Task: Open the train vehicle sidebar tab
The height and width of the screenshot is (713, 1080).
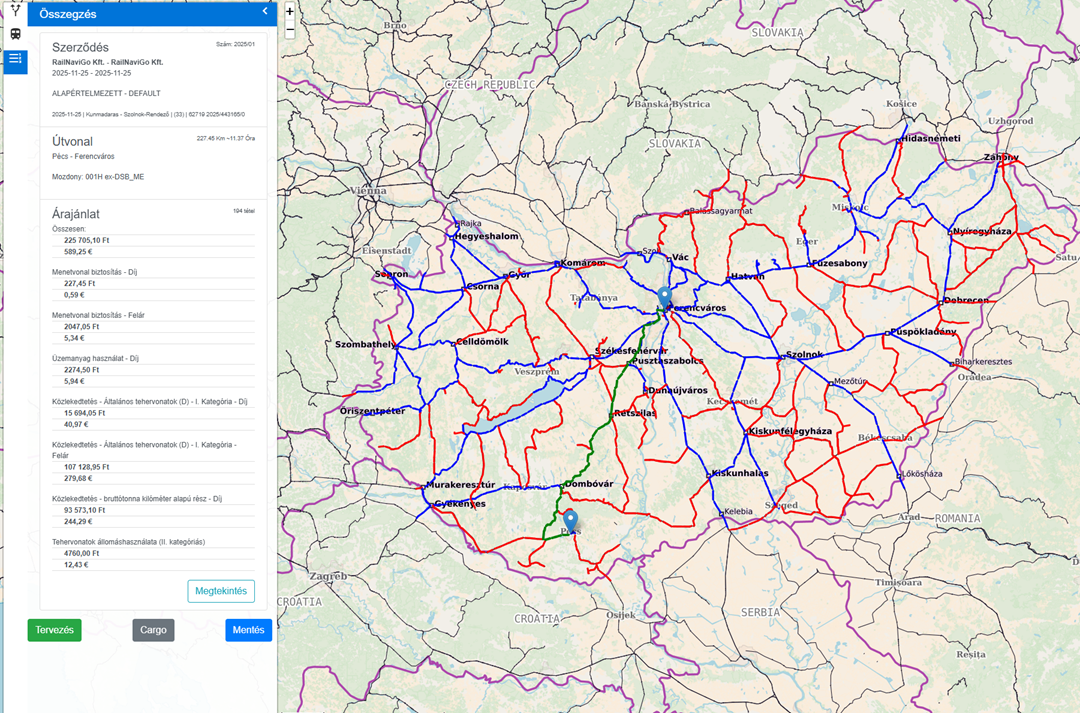Action: 15,34
